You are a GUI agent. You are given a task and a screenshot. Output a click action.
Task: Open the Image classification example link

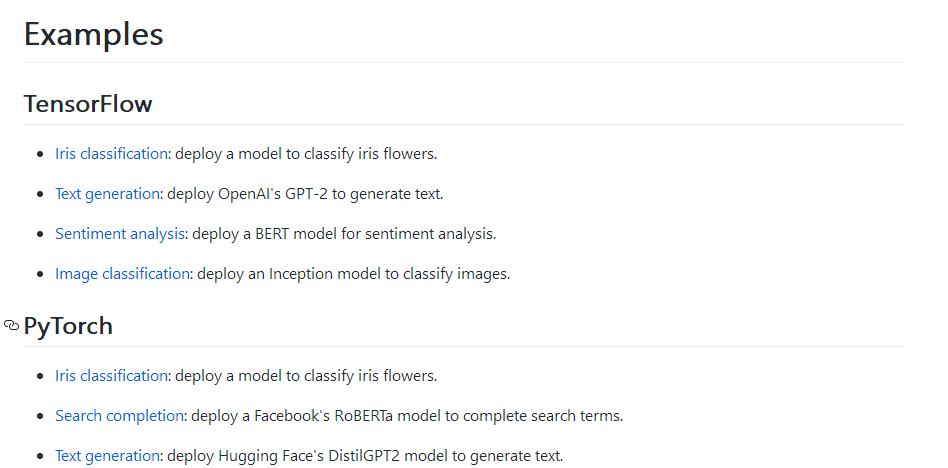coord(122,274)
